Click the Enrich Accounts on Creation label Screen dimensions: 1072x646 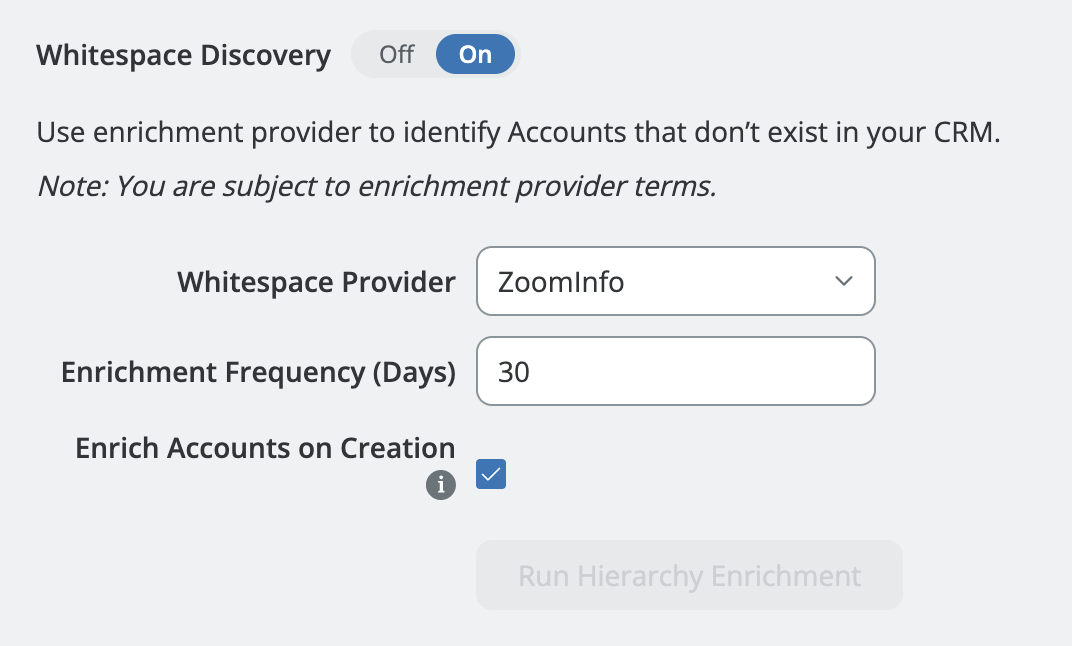(265, 448)
